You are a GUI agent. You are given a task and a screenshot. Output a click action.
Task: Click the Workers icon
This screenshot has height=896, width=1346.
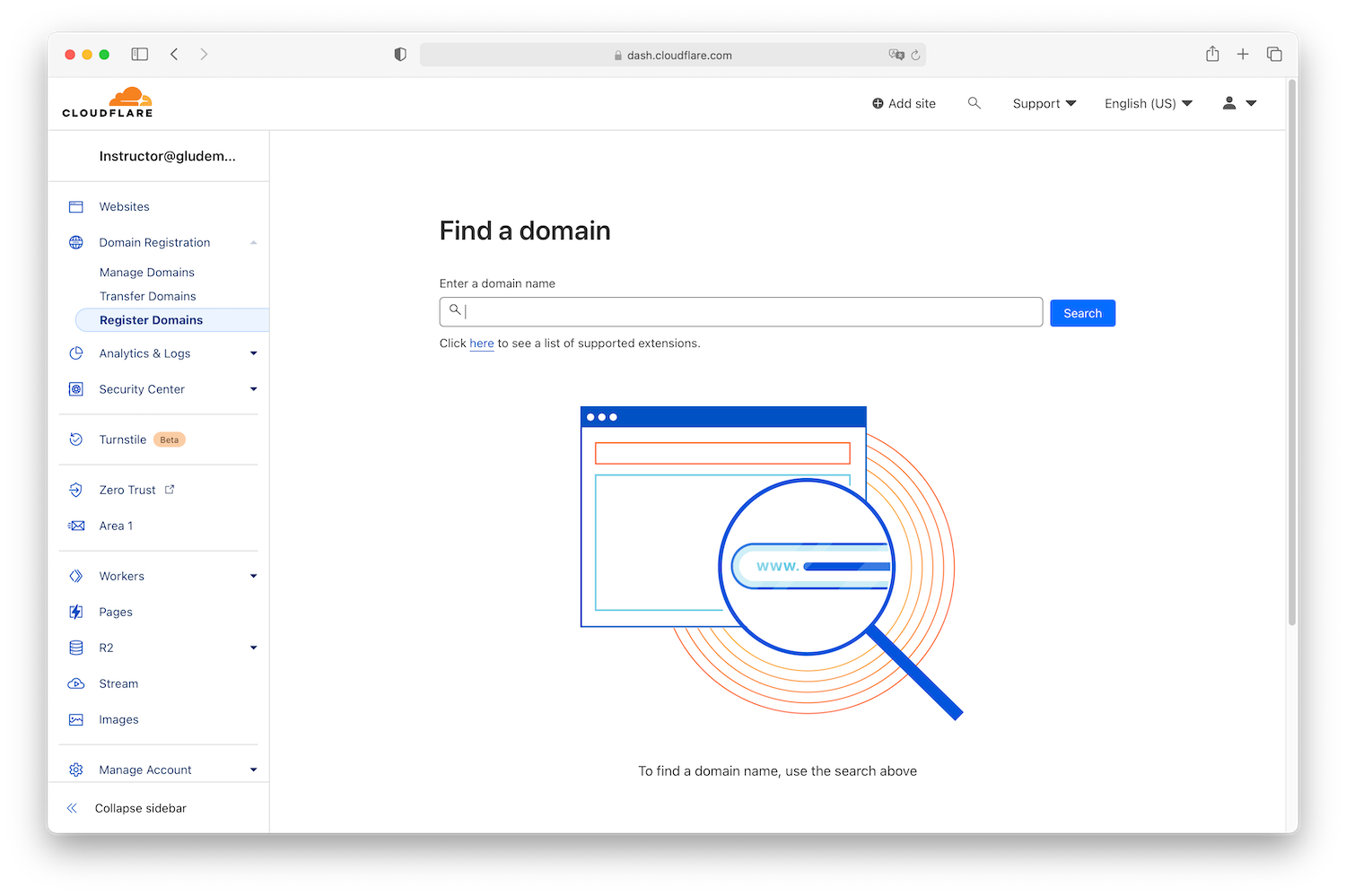point(76,577)
